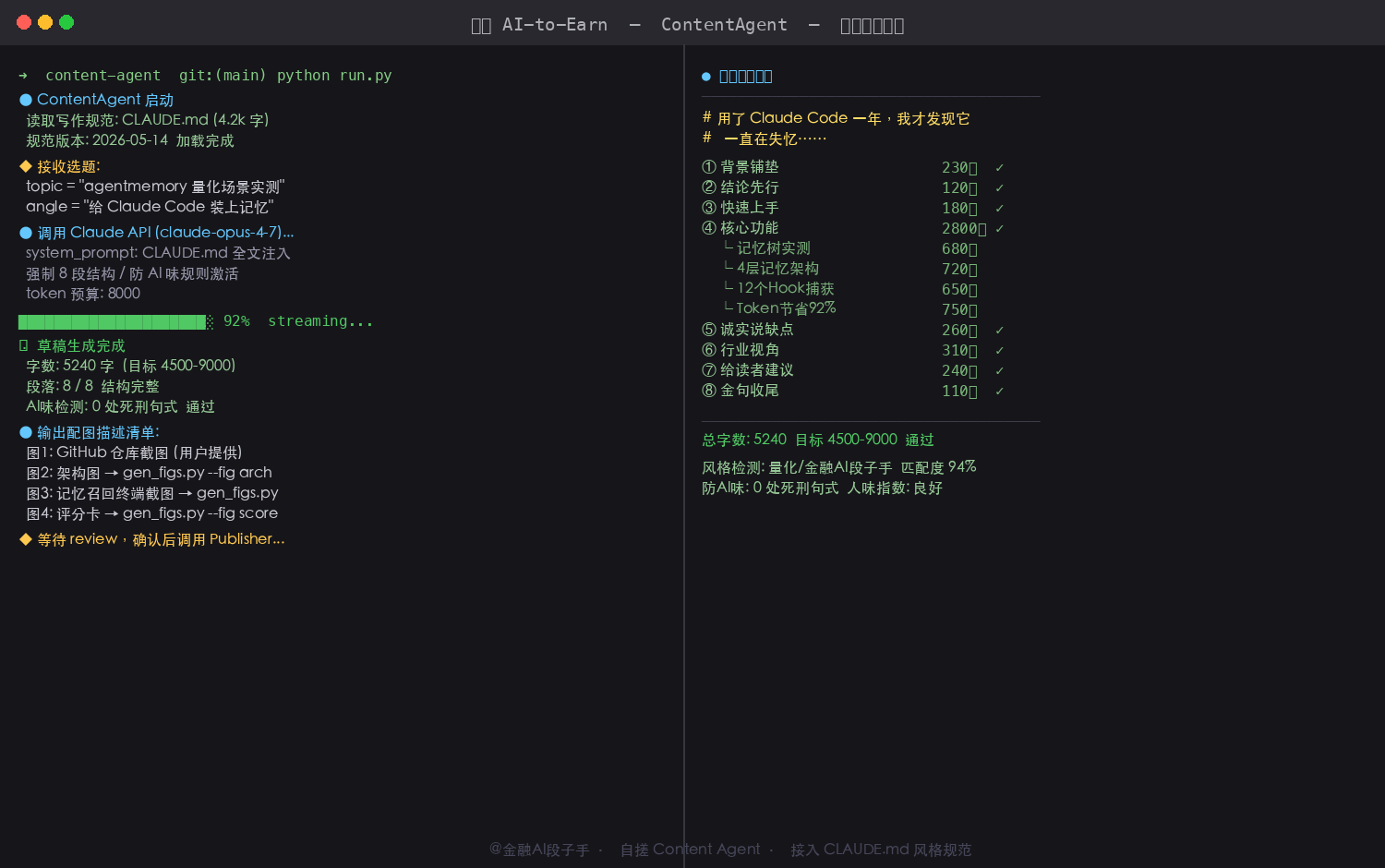Click the 'topic = "agentmemory 量化场景实测"' line

click(155, 187)
